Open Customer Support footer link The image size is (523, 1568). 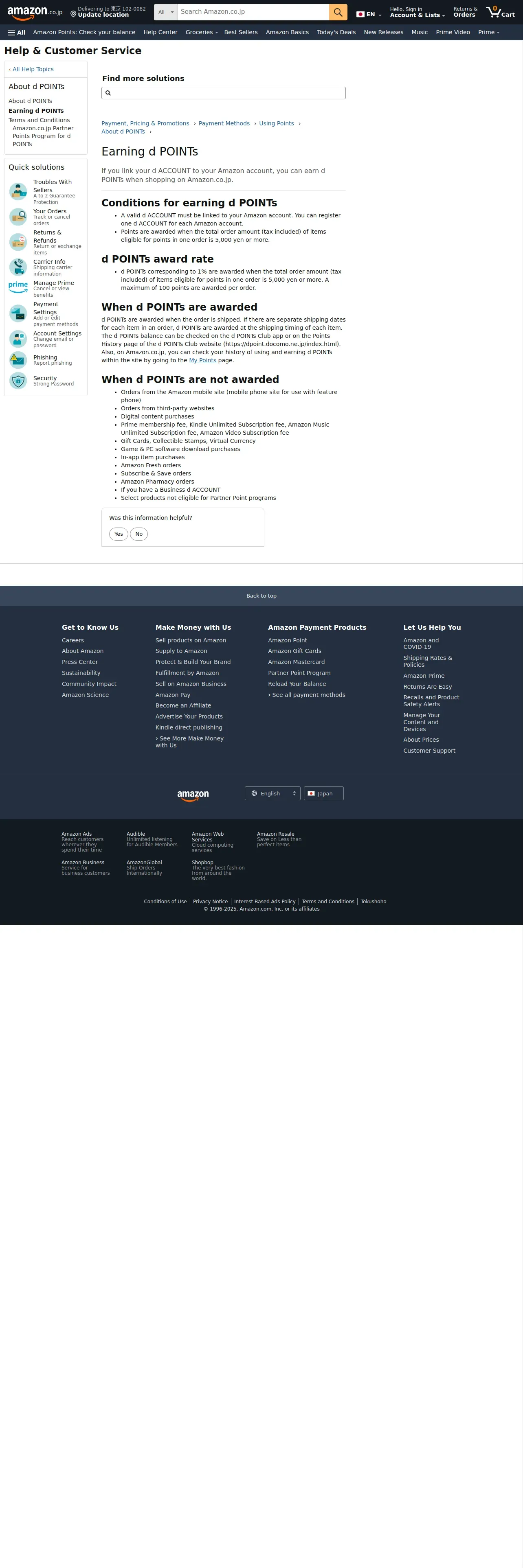coord(429,751)
